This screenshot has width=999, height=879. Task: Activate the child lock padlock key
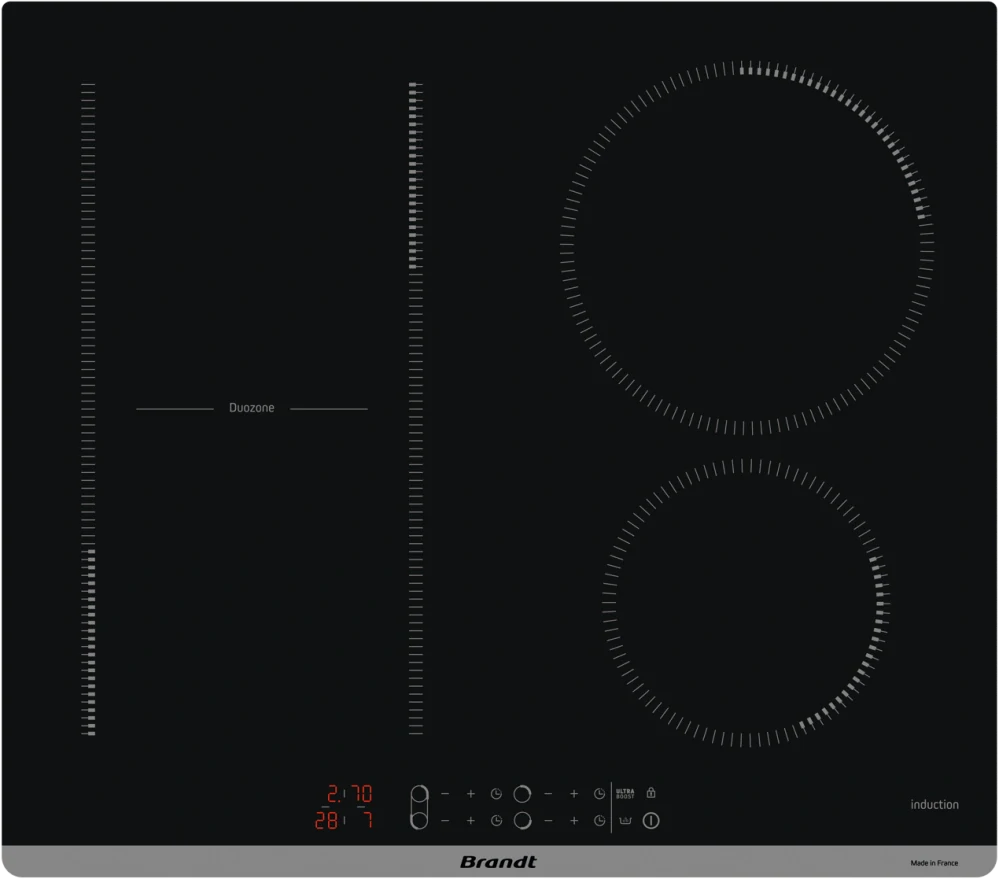pyautogui.click(x=650, y=793)
